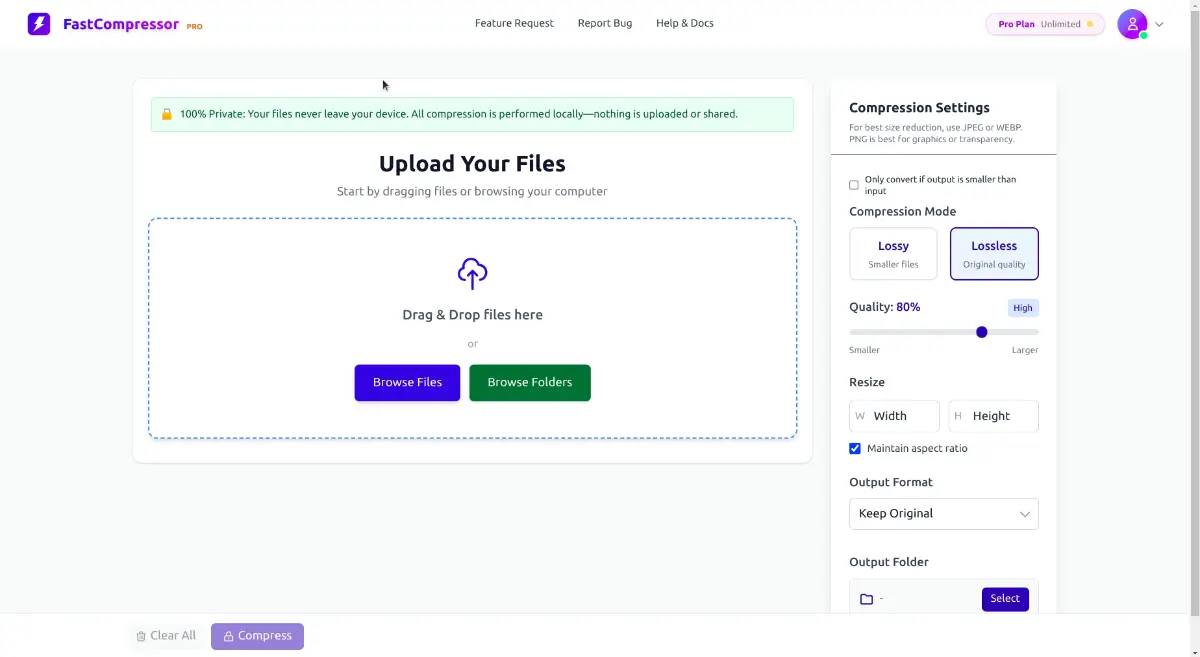Click the folder icon in Output Folder
The height and width of the screenshot is (657, 1200).
(867, 599)
